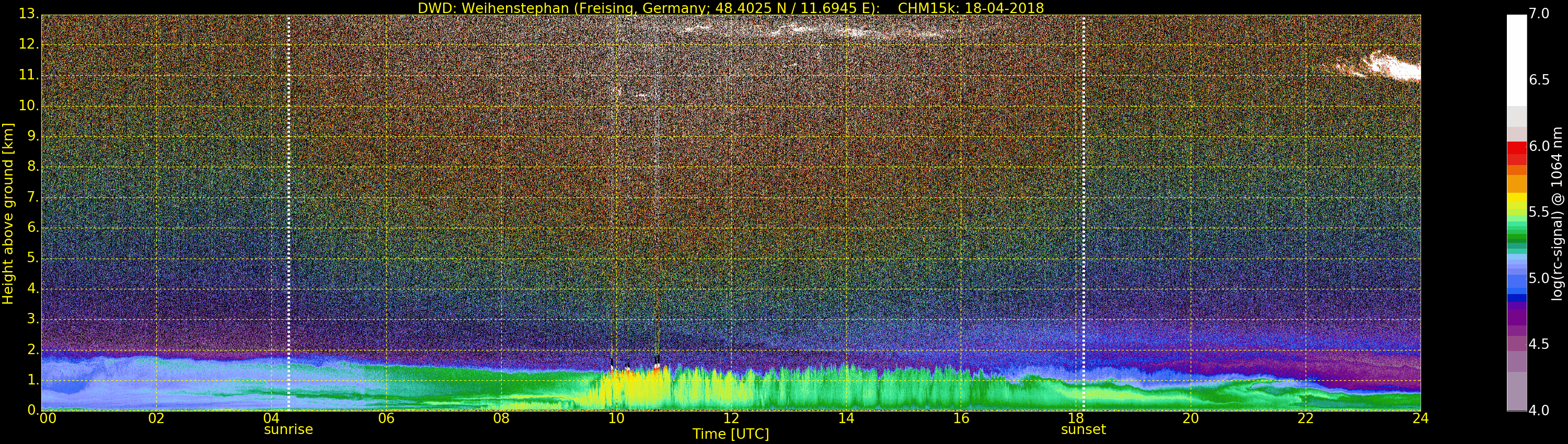Viewport: 1568px width, 444px height.
Task: Click the Time [UTC] axis label
Action: point(731,434)
